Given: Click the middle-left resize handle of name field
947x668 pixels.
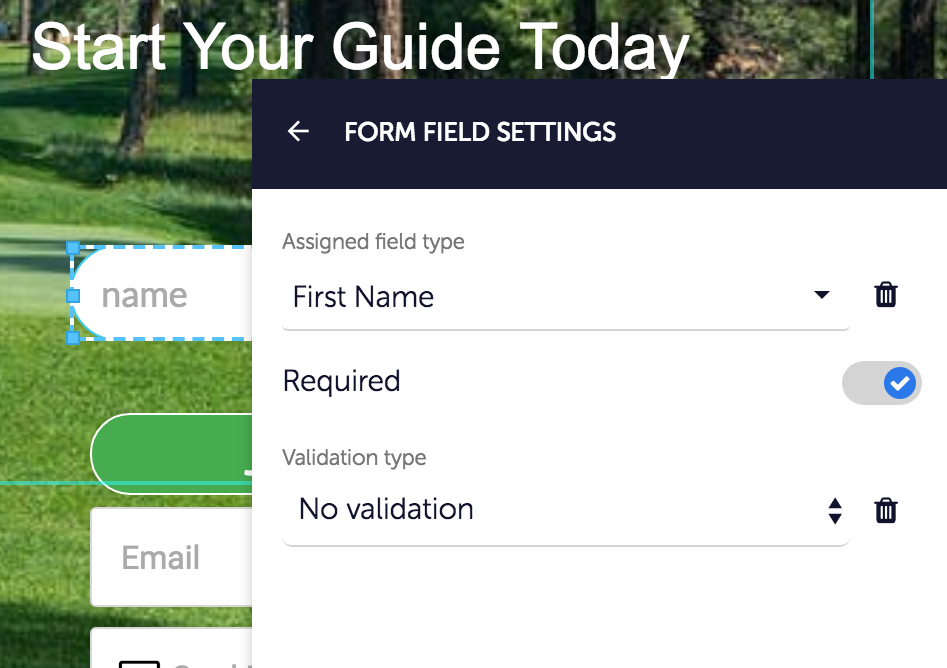Looking at the screenshot, I should click(x=72, y=296).
